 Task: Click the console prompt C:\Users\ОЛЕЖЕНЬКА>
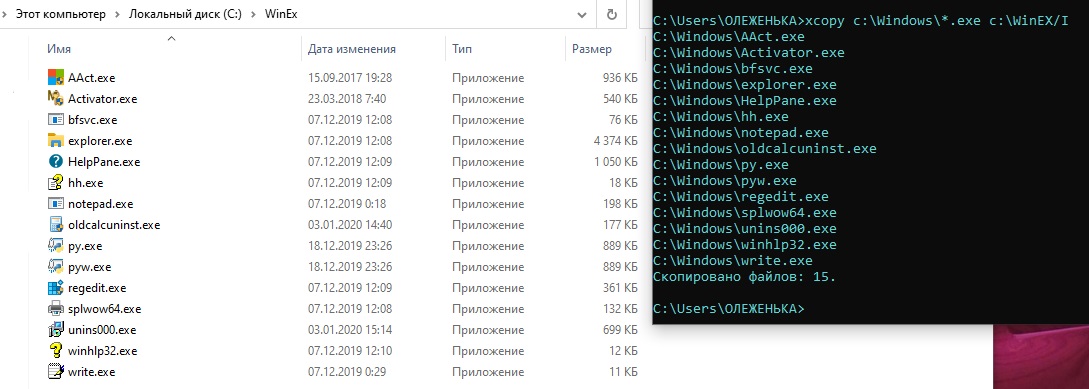click(729, 308)
